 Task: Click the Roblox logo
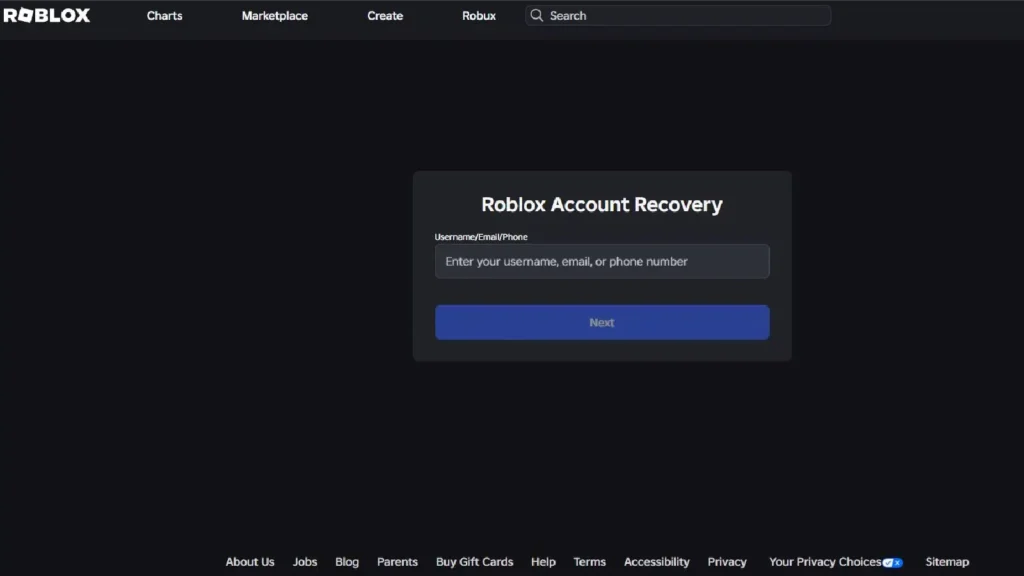(46, 15)
